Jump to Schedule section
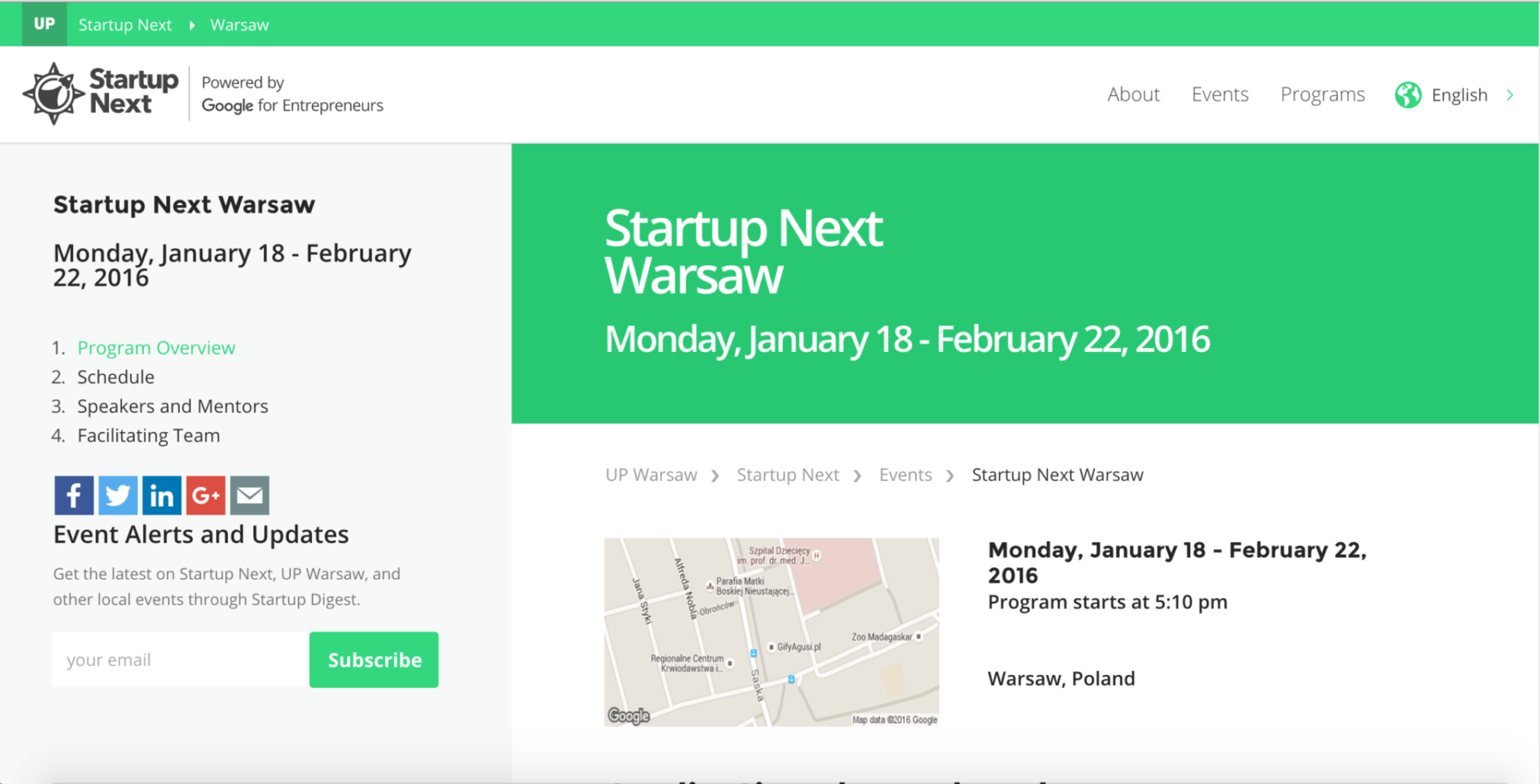 [x=115, y=377]
